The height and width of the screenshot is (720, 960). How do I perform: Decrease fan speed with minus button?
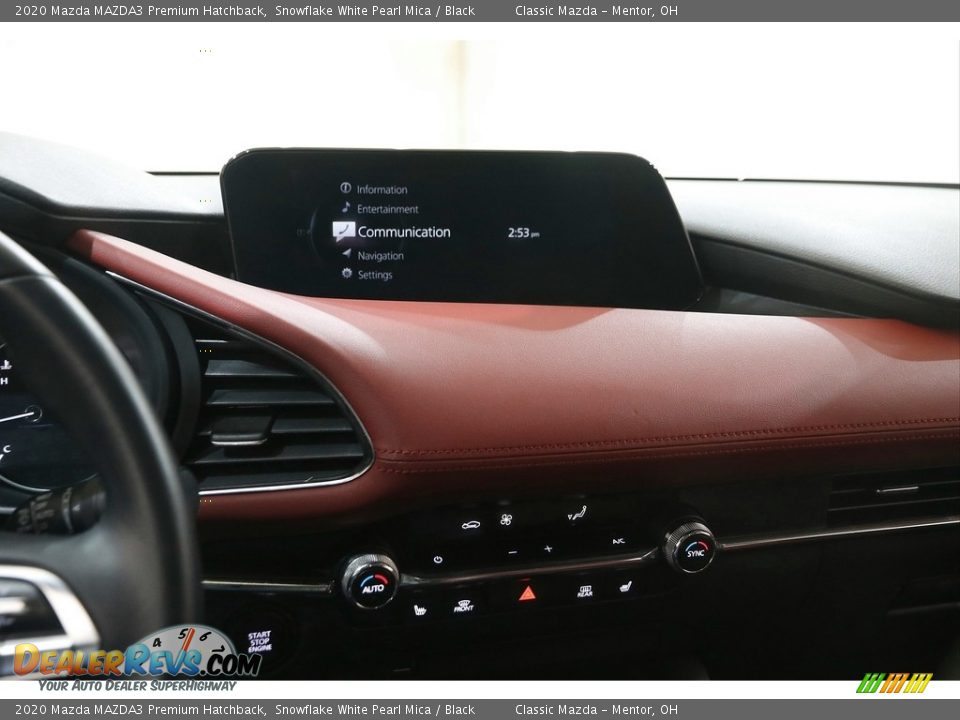point(512,551)
